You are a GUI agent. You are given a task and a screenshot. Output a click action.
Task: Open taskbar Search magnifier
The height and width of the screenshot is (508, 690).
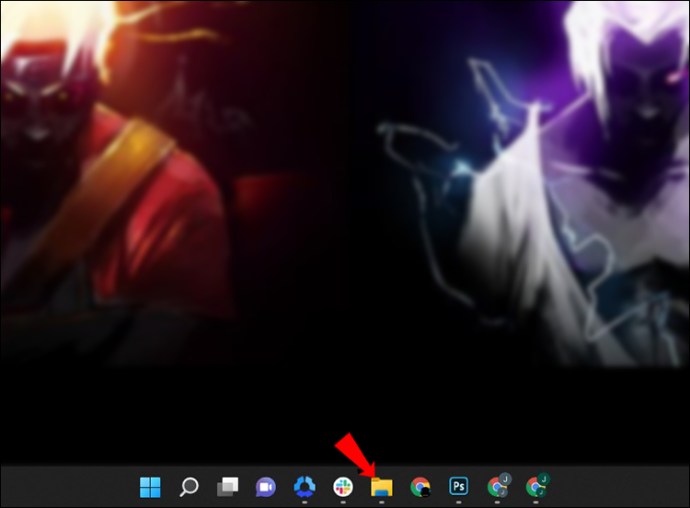click(189, 487)
